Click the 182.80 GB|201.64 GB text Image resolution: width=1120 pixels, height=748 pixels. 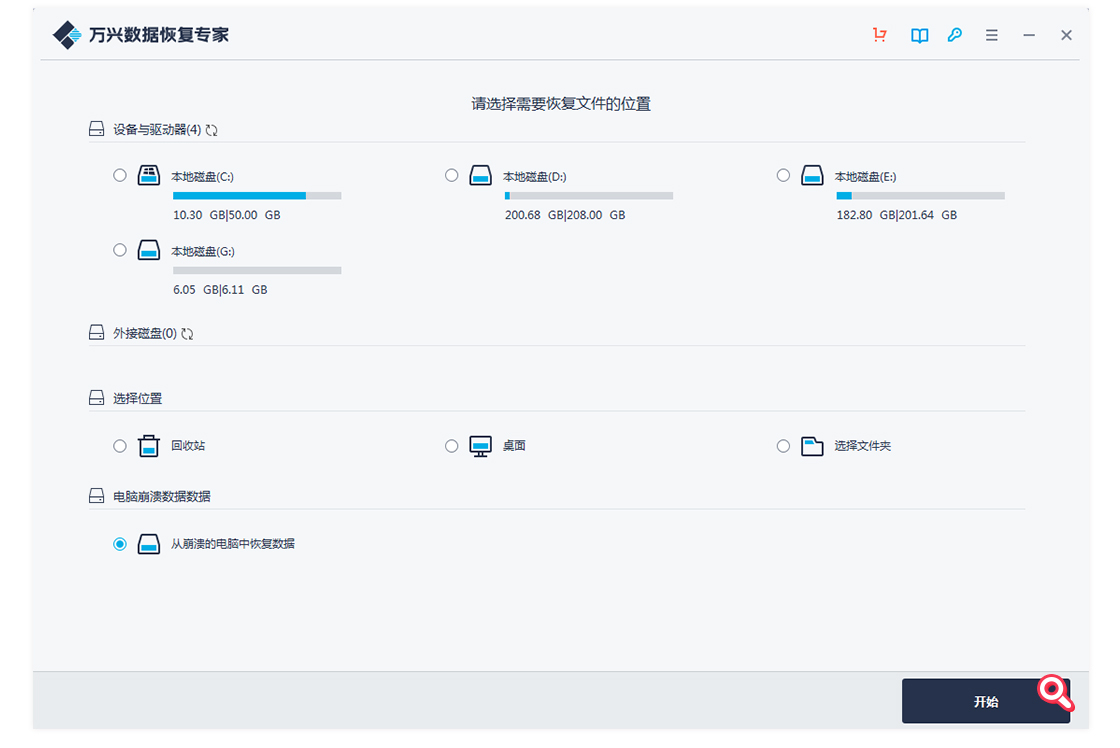(896, 215)
